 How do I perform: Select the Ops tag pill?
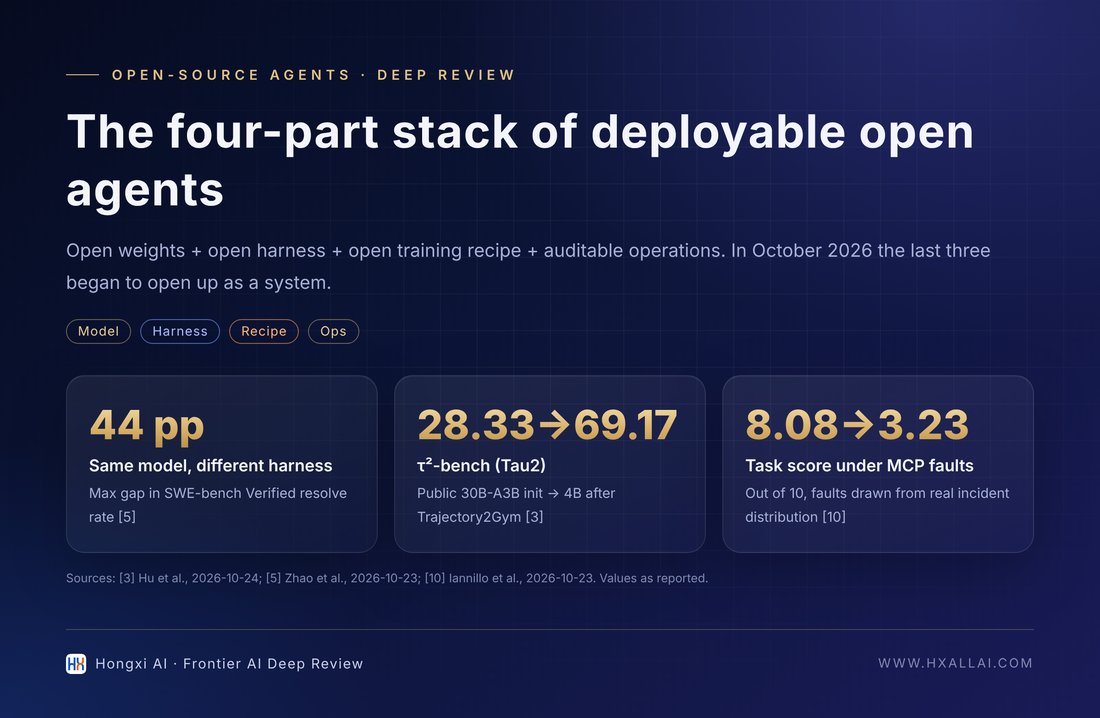[x=333, y=331]
